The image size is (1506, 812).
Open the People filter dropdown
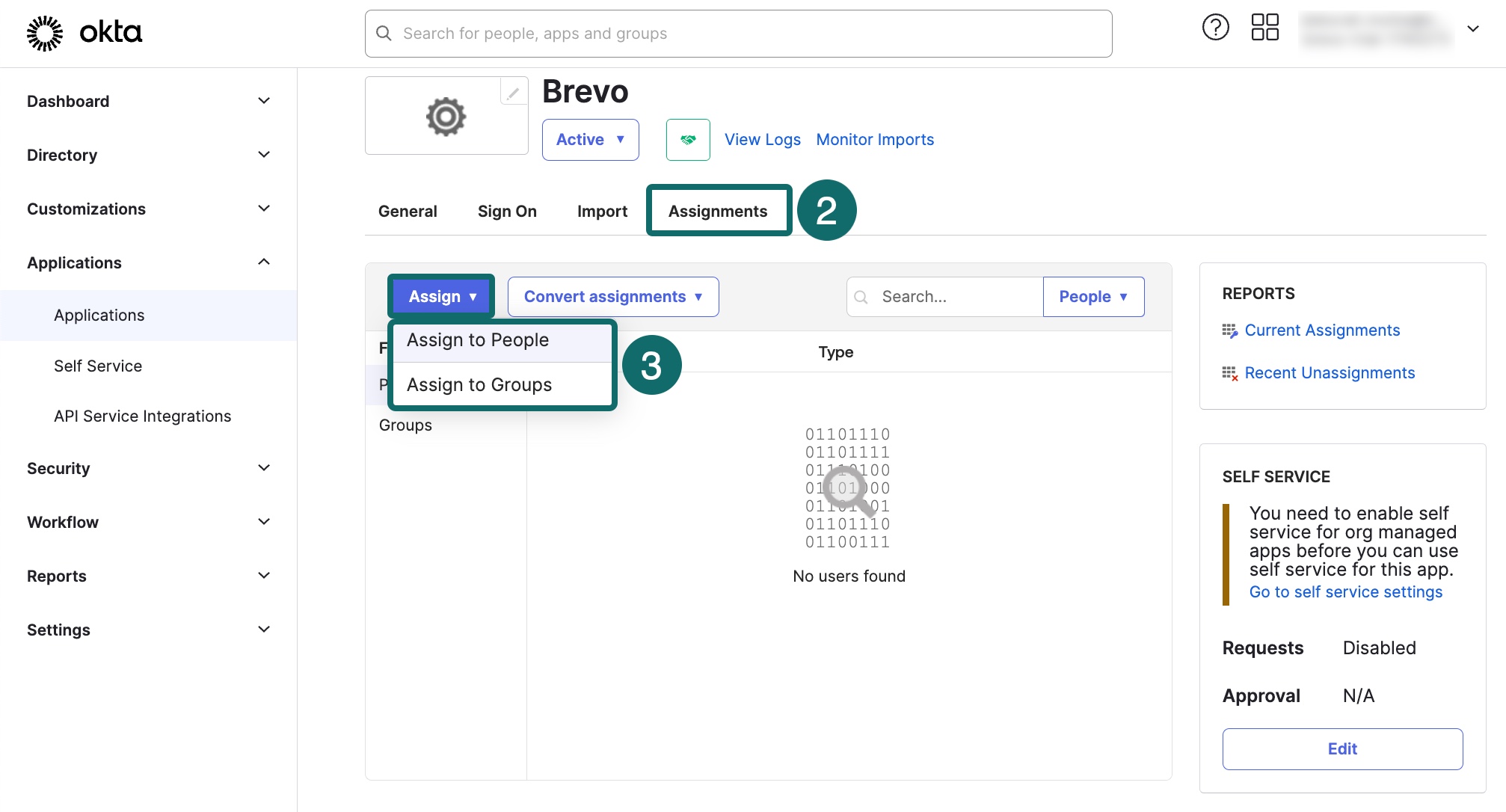tap(1092, 297)
